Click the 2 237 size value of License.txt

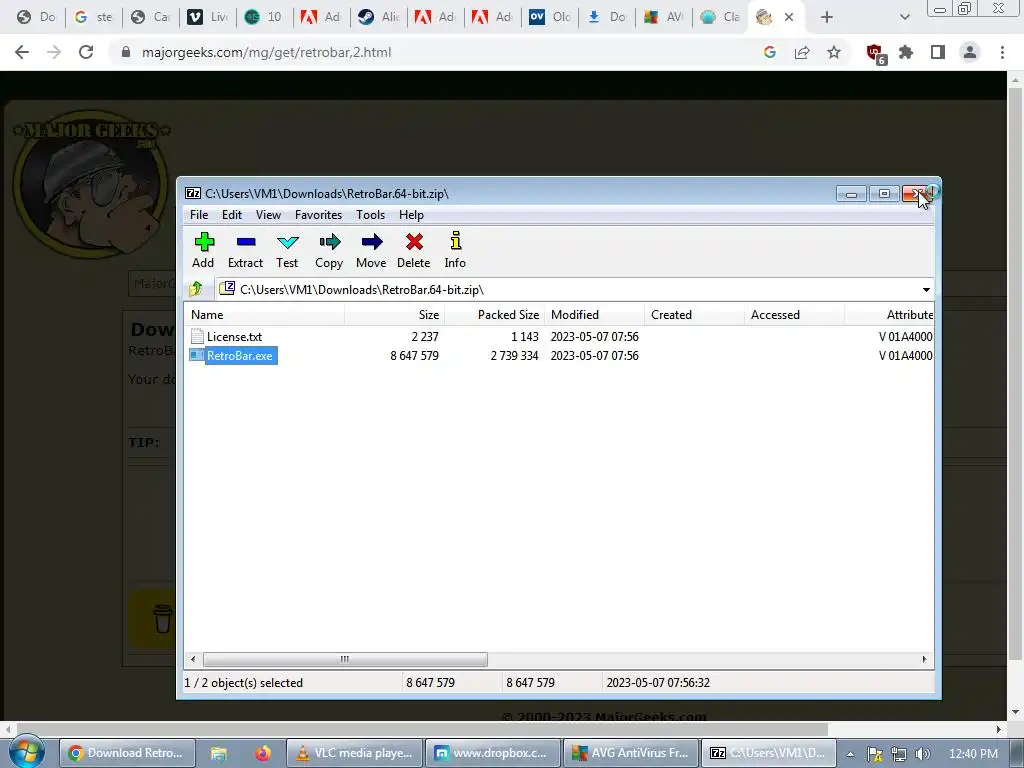[424, 336]
